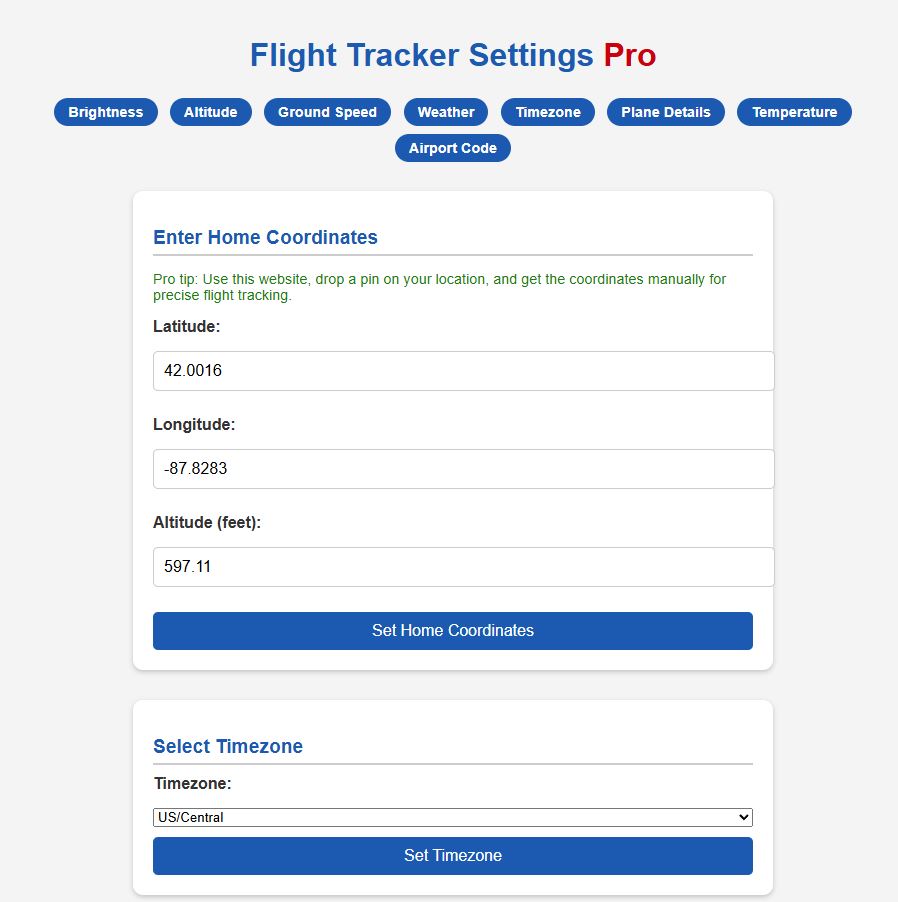Open the Plane Details section

coord(665,112)
